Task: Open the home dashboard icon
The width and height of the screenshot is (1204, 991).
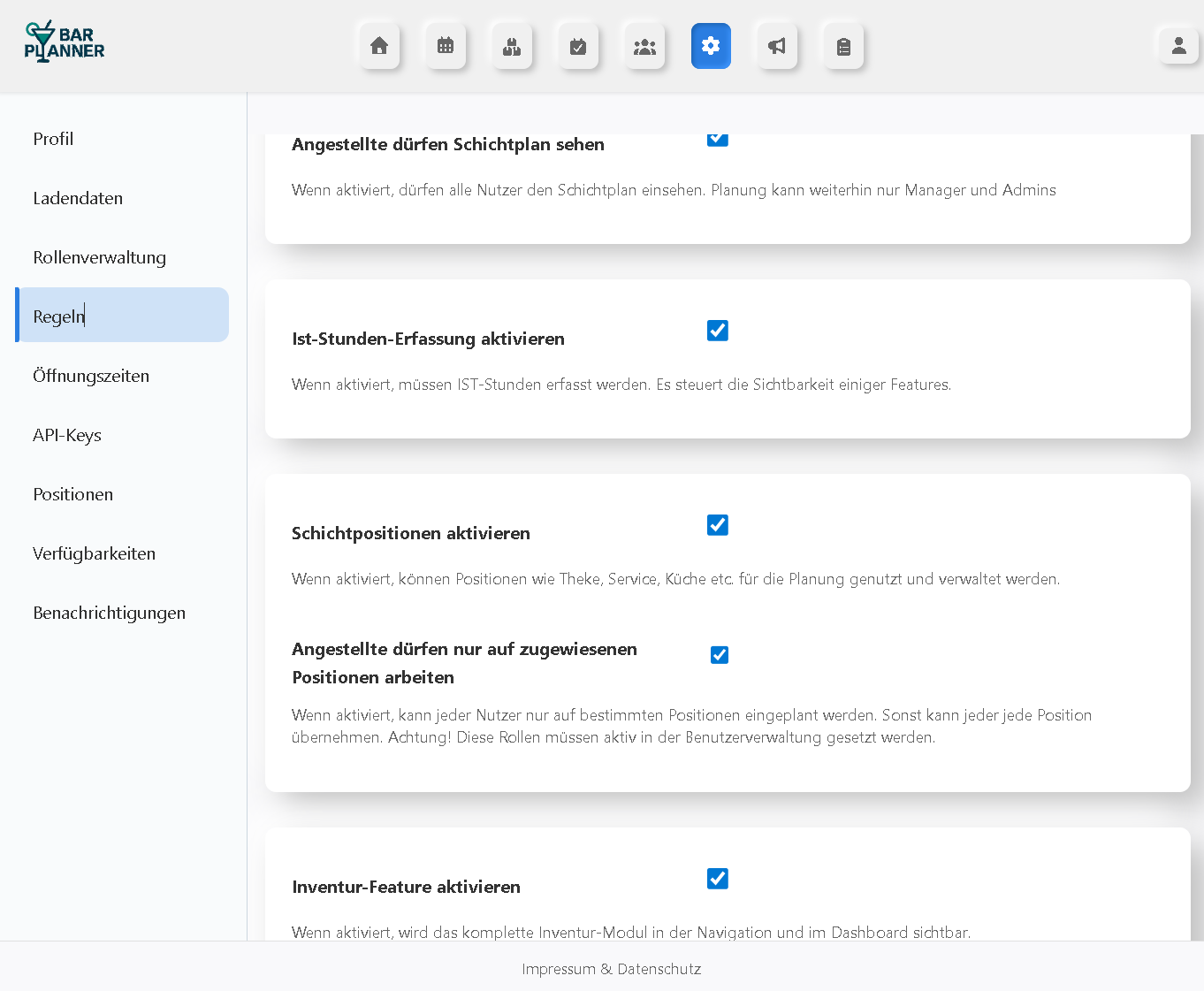Action: pyautogui.click(x=379, y=46)
